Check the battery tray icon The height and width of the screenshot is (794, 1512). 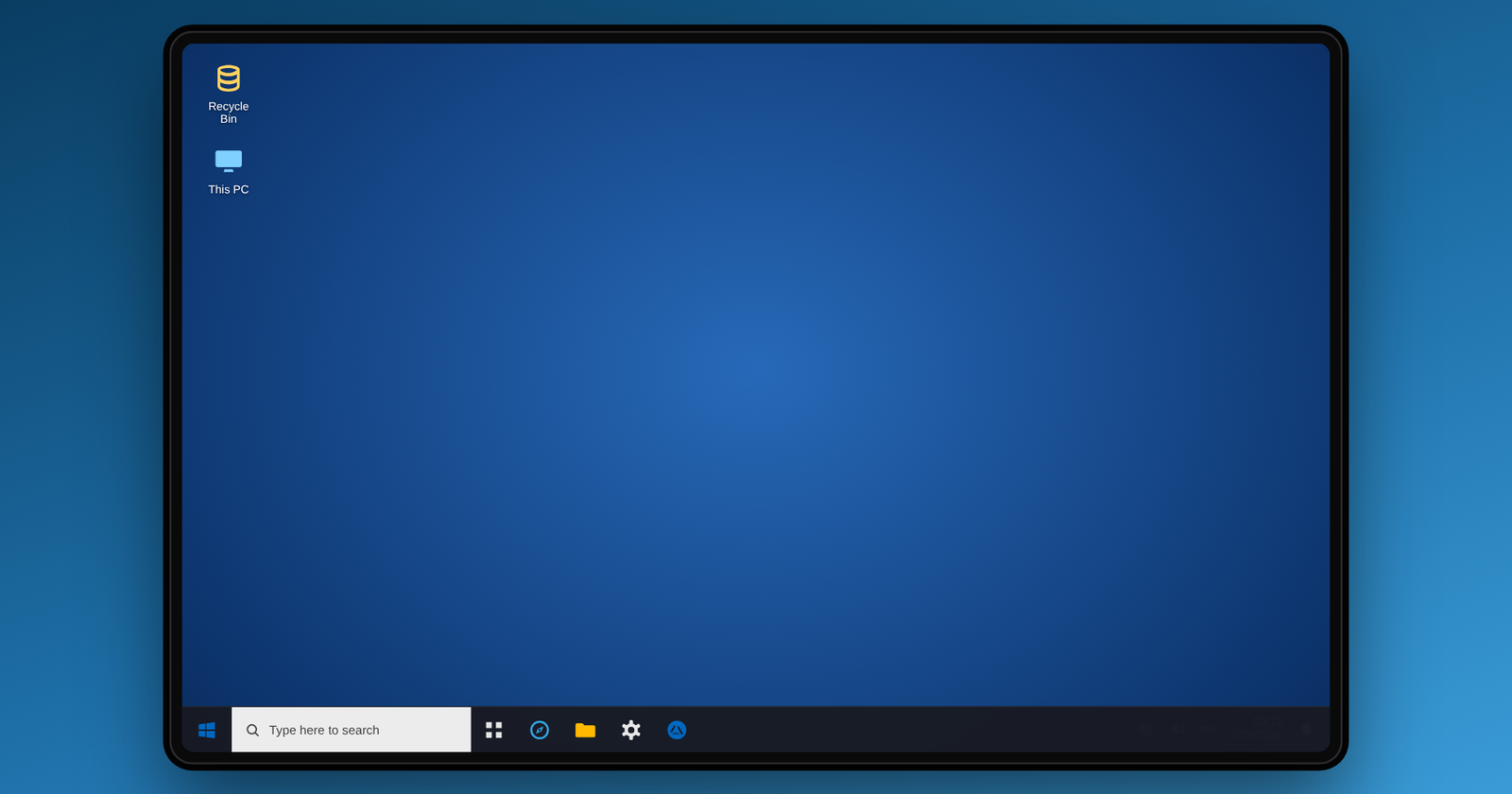(x=1208, y=729)
